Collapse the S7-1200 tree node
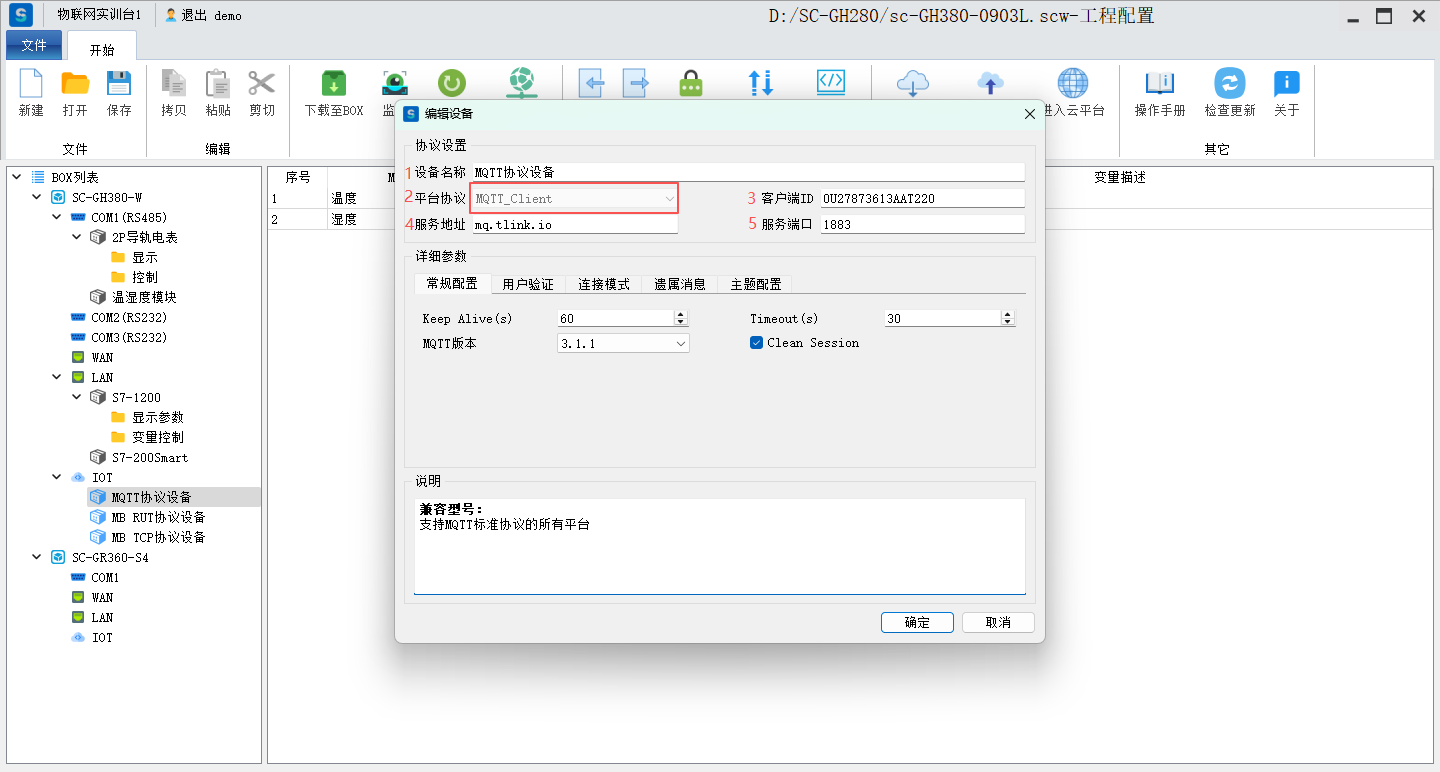Viewport: 1440px width, 772px height. (x=77, y=397)
